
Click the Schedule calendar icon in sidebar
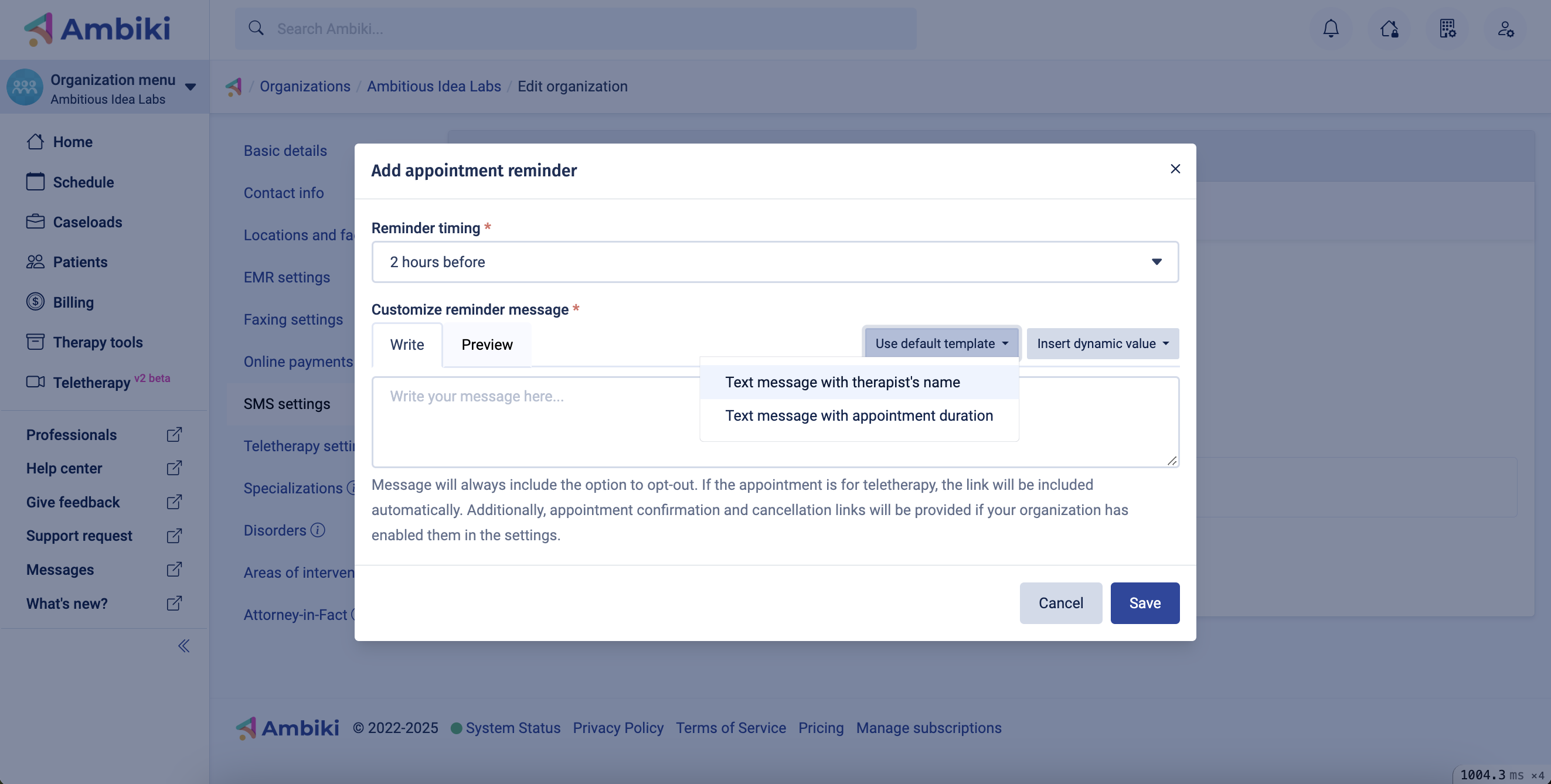(x=35, y=182)
